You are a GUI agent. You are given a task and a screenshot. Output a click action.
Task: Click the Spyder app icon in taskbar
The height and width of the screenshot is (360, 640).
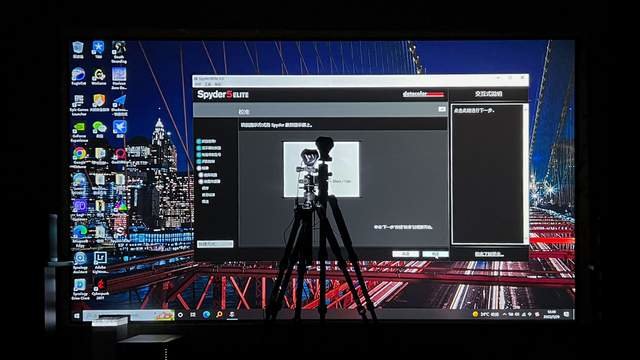point(232,315)
